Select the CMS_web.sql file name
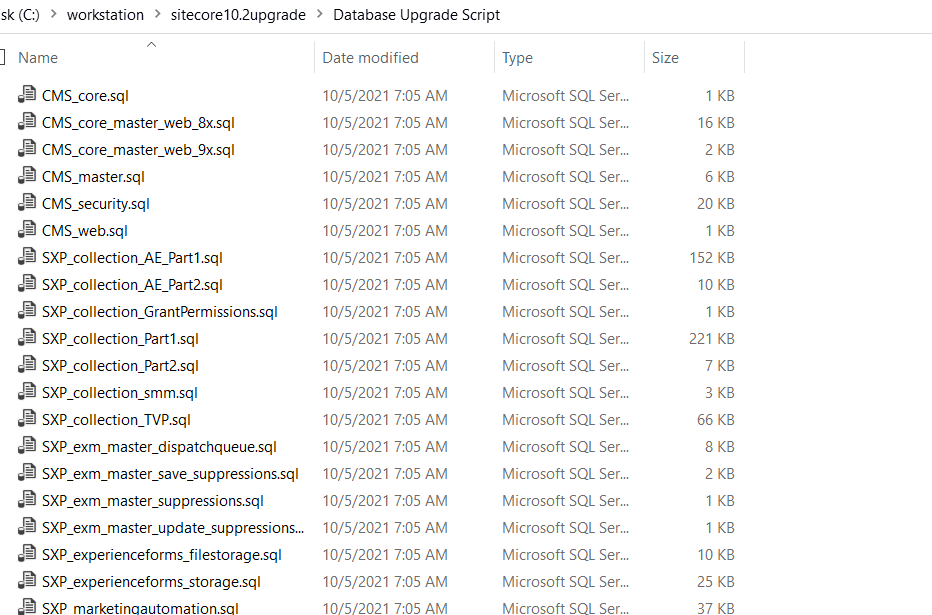This screenshot has height=615, width=932. pos(84,231)
